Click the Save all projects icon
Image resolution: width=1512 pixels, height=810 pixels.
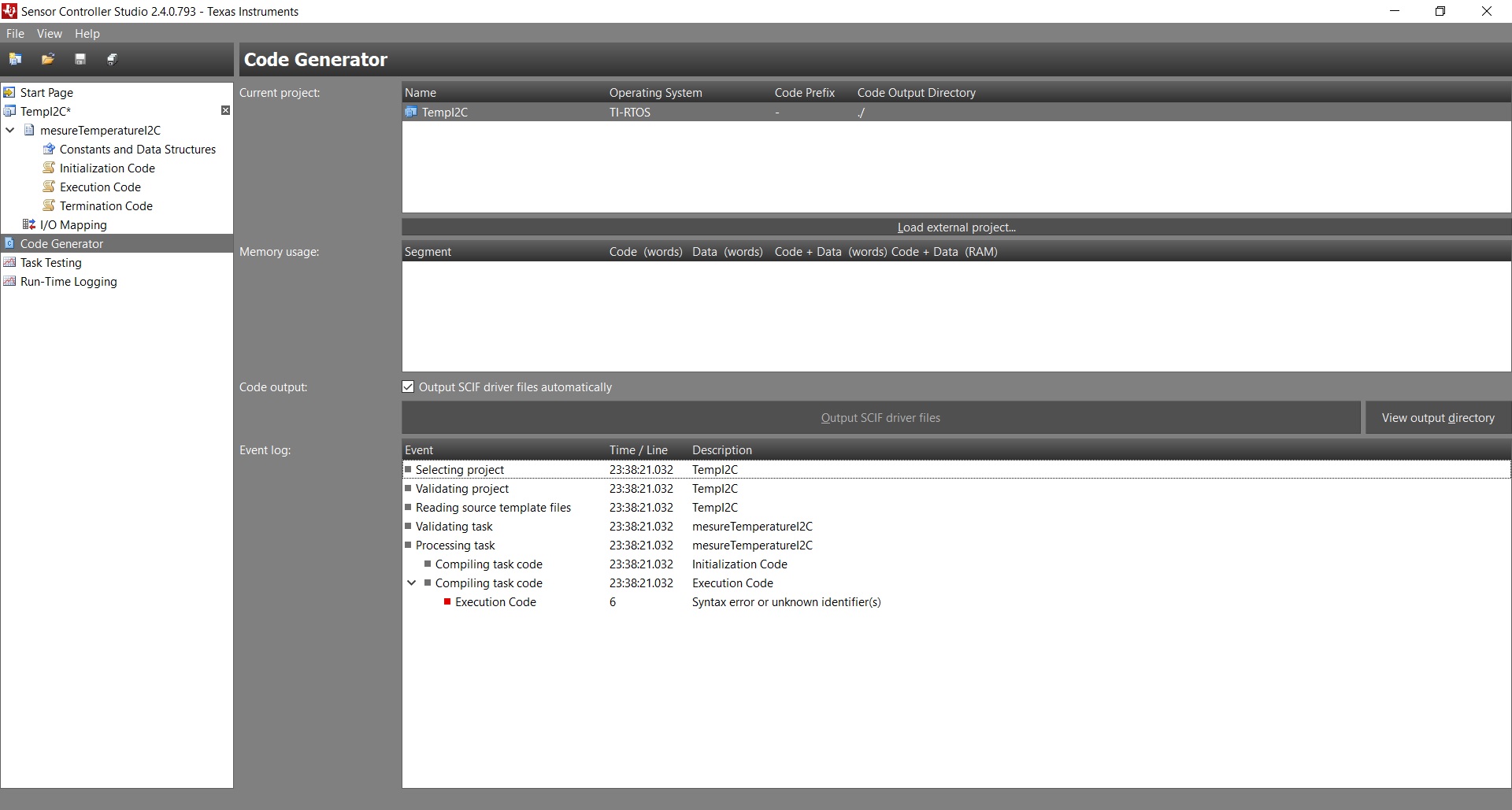coord(112,59)
